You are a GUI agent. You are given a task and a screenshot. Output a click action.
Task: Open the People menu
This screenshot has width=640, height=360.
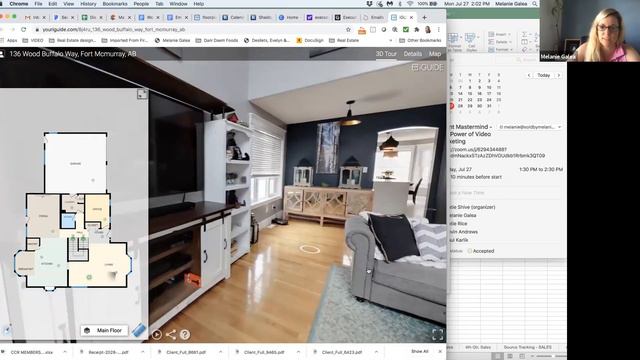click(141, 4)
